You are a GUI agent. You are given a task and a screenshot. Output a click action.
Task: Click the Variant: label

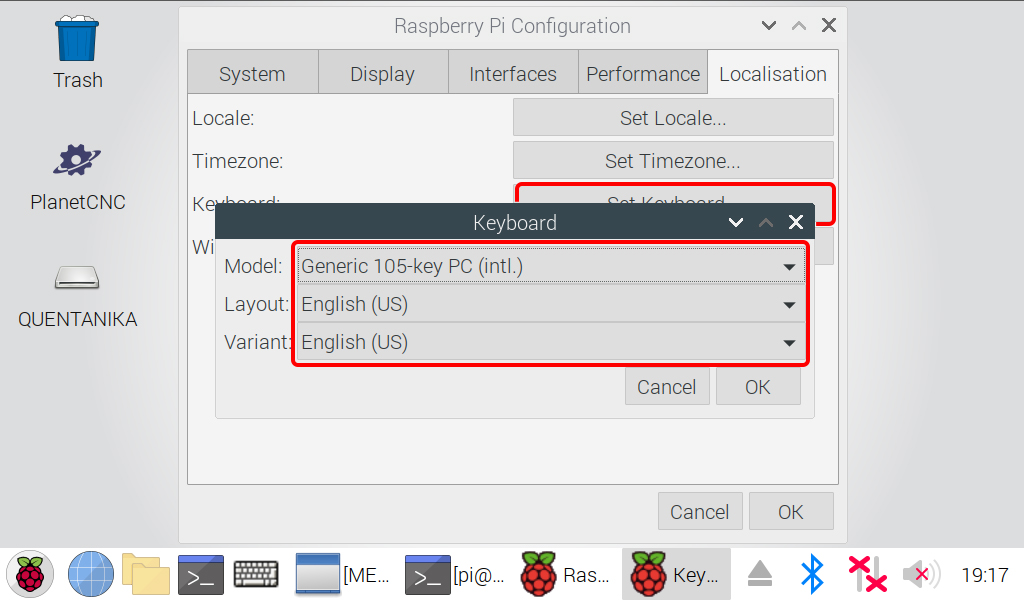(x=257, y=342)
